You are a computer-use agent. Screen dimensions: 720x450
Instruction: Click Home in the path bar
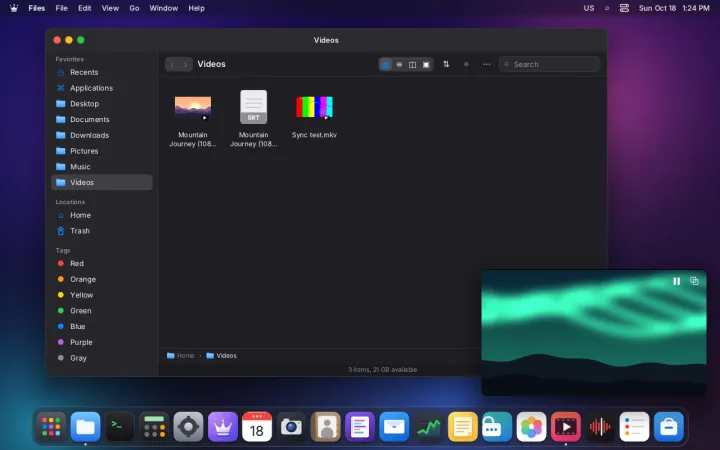(x=180, y=355)
